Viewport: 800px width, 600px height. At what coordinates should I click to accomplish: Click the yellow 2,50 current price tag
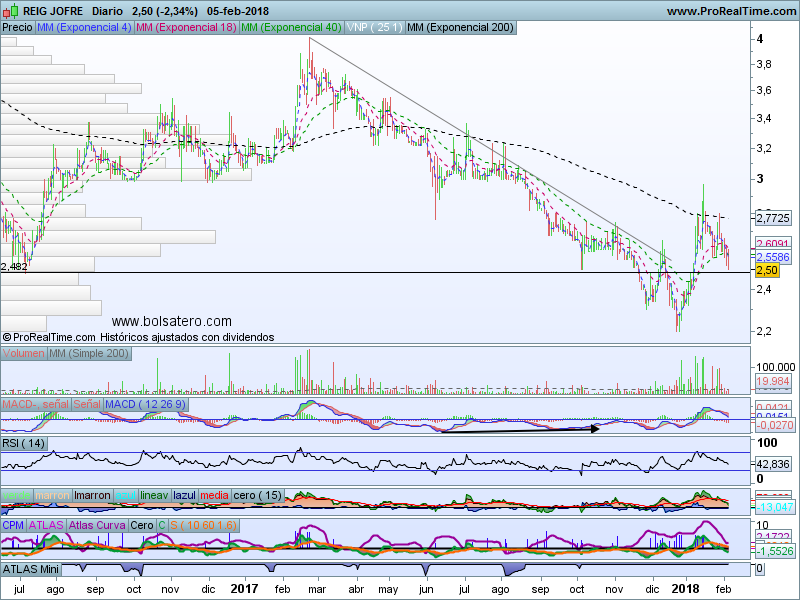point(767,271)
